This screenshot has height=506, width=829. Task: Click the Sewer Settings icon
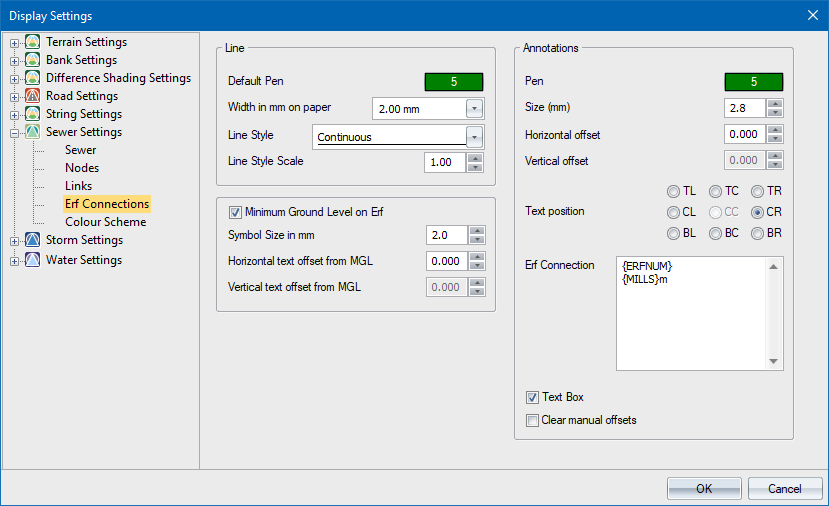click(33, 133)
